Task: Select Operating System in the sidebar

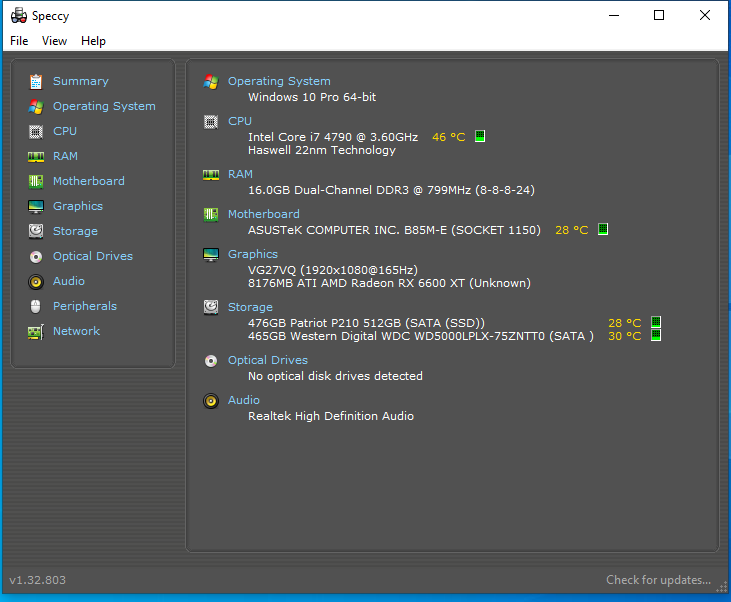Action: click(104, 106)
